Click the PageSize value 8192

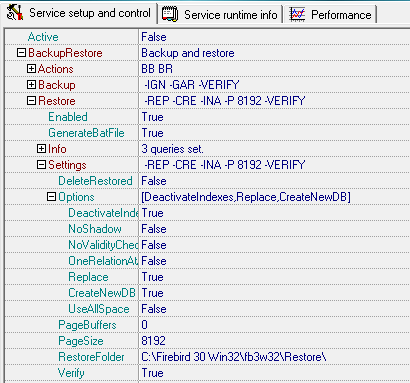pyautogui.click(x=153, y=341)
